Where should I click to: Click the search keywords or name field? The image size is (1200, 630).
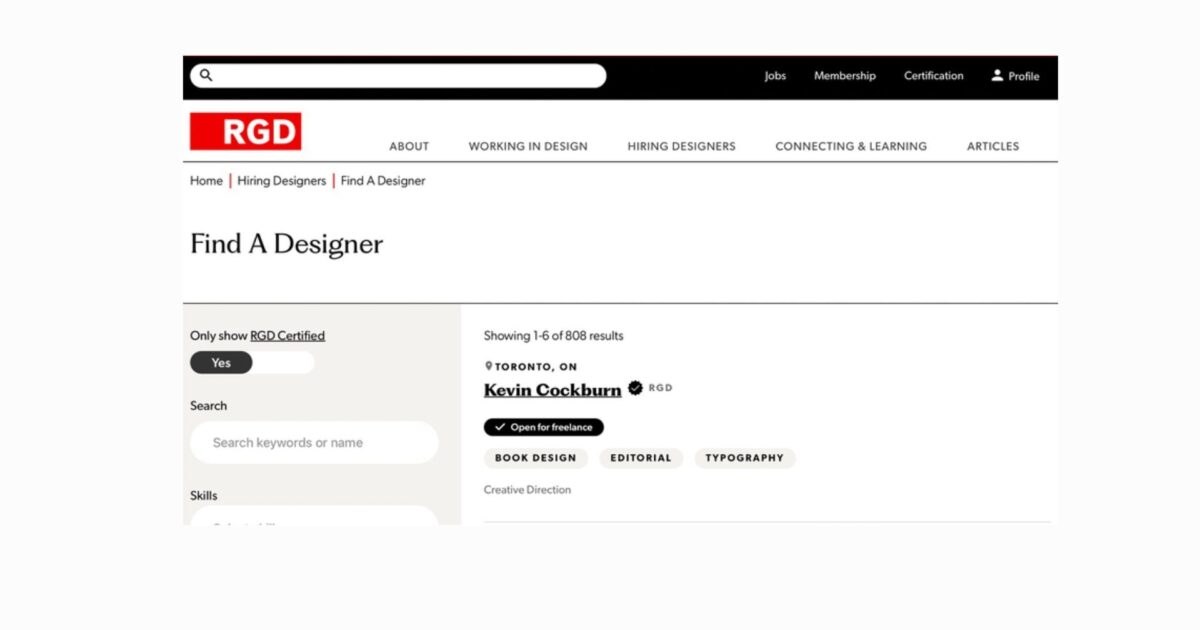coord(314,442)
